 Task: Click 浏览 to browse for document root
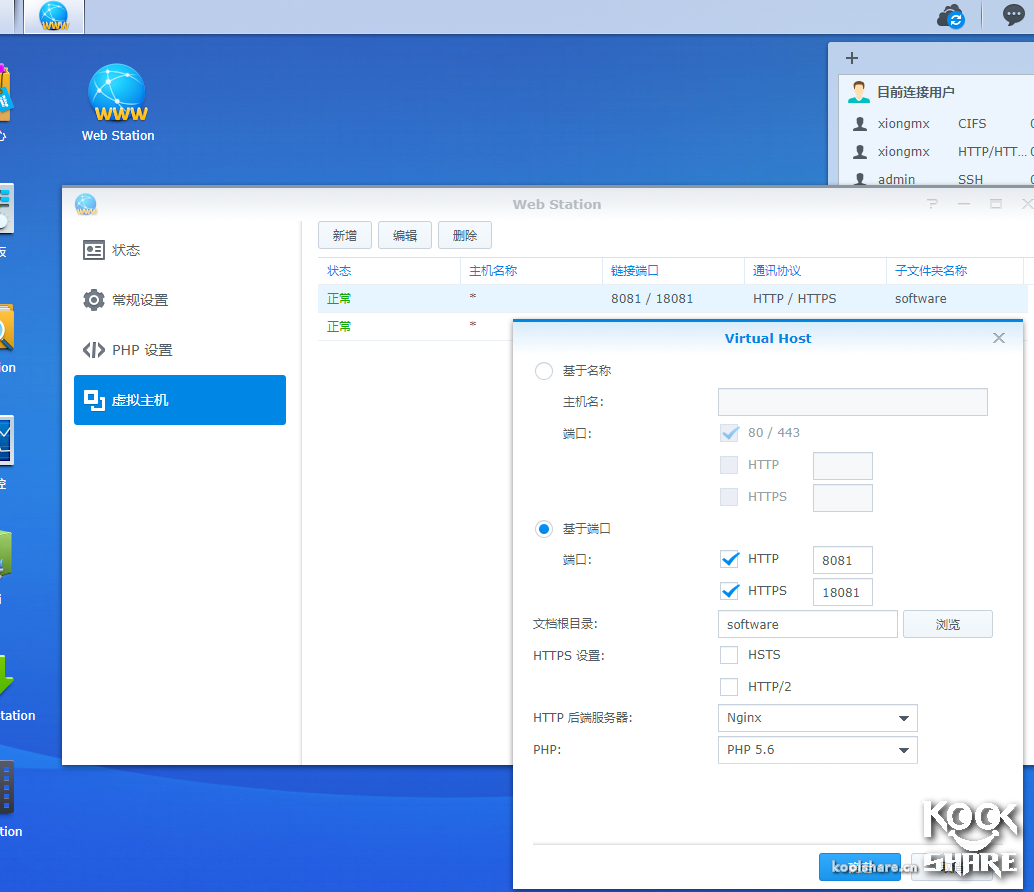[946, 623]
